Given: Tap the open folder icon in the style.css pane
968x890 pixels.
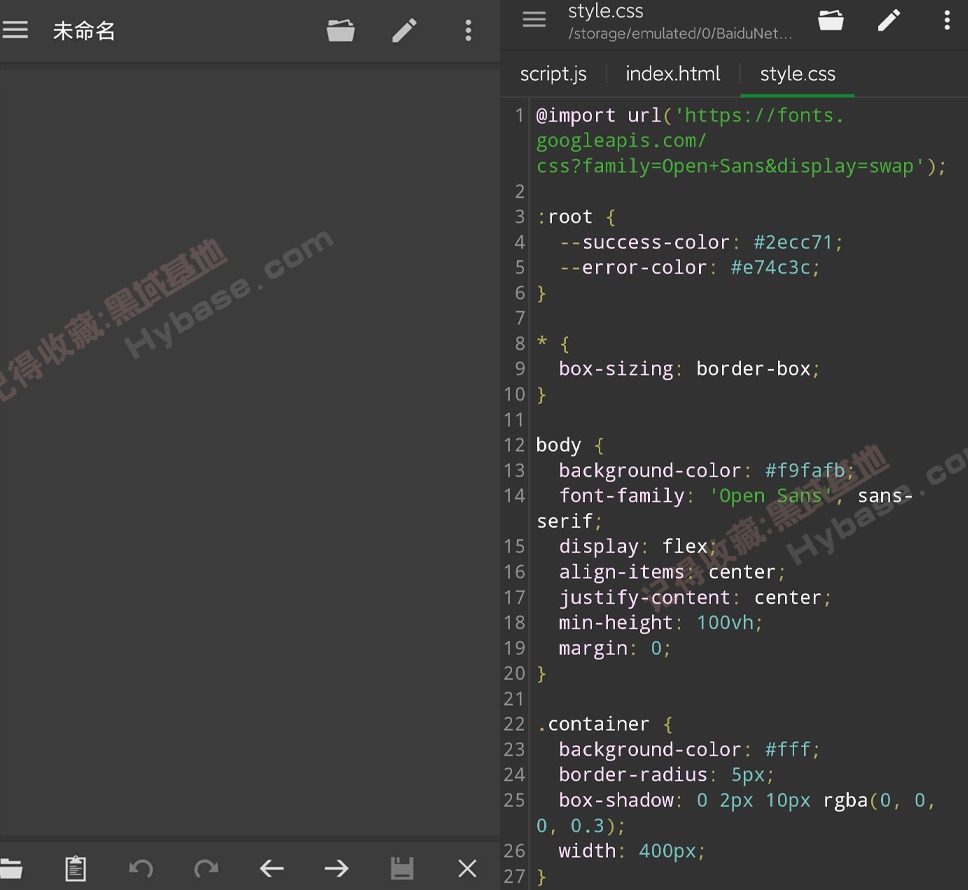Looking at the screenshot, I should pos(831,20).
